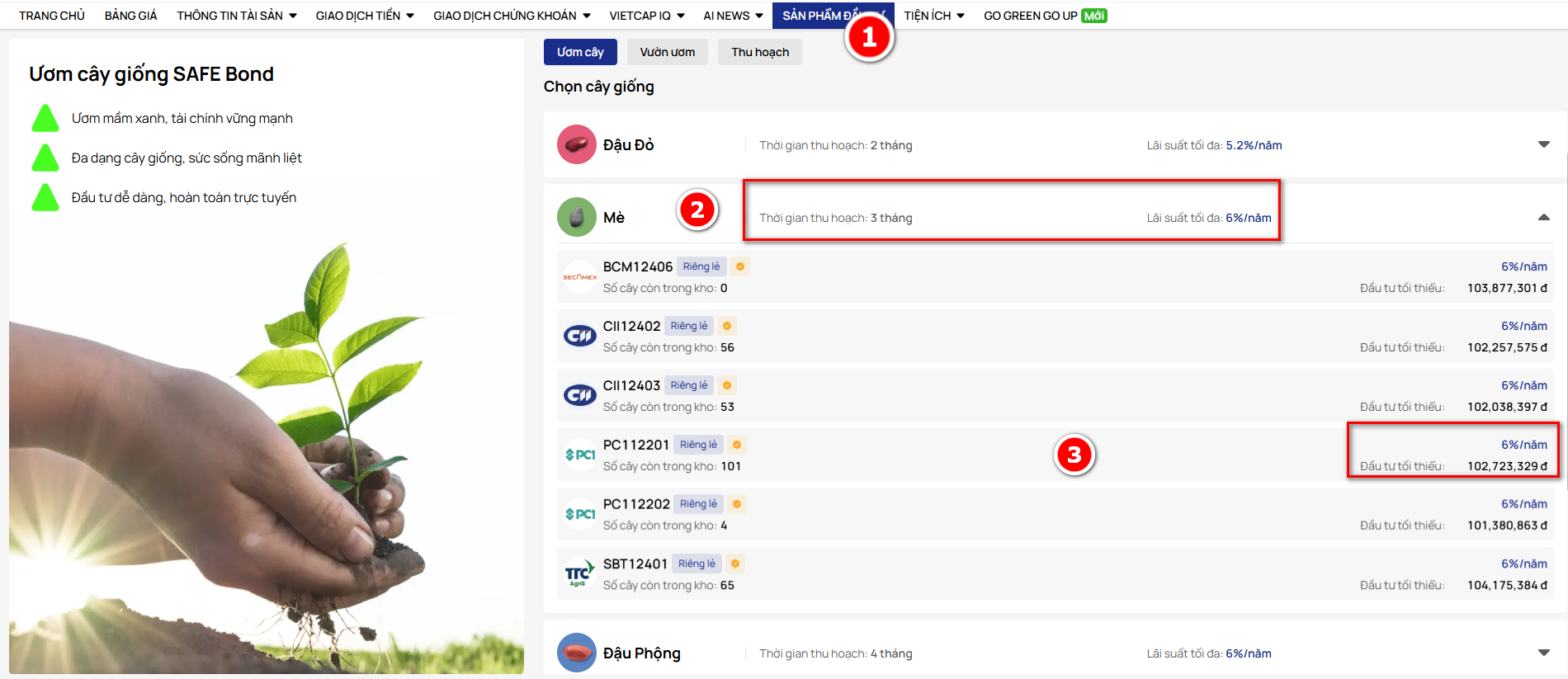
Task: Click the Riêng lẻ tag on SBT12401
Action: (x=697, y=563)
